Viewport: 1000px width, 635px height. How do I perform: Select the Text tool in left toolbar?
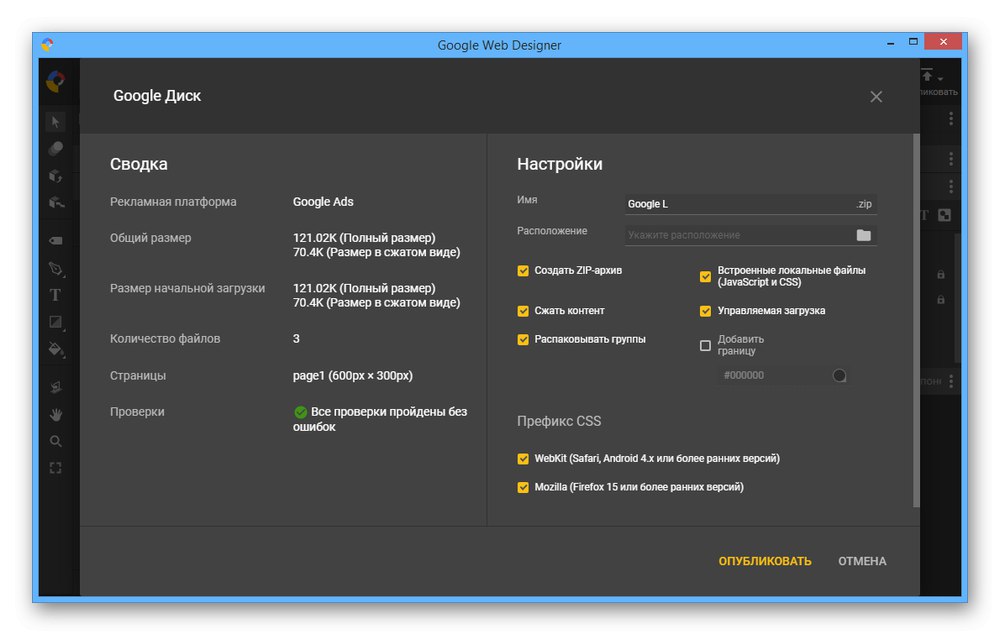(x=56, y=295)
